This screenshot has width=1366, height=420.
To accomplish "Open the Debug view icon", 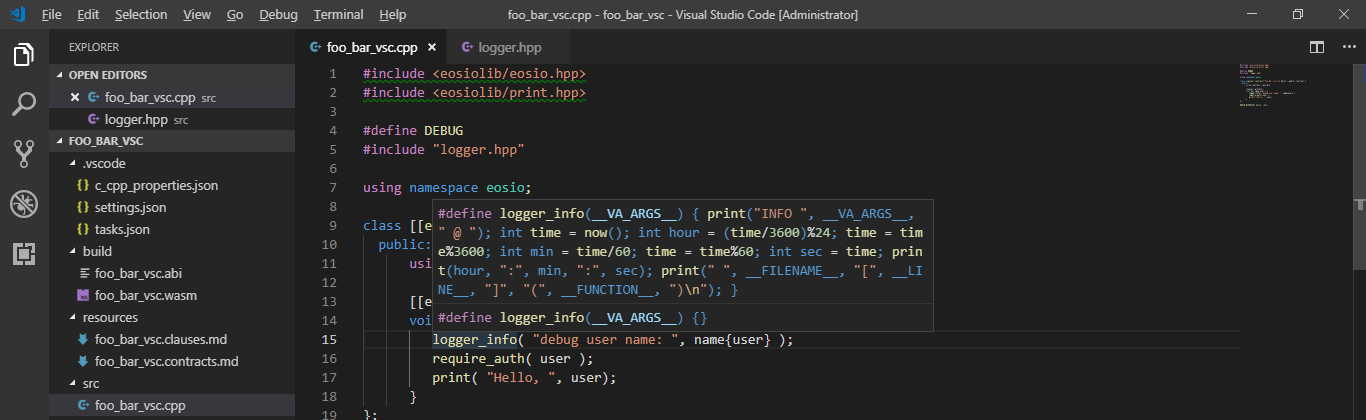I will click(24, 204).
